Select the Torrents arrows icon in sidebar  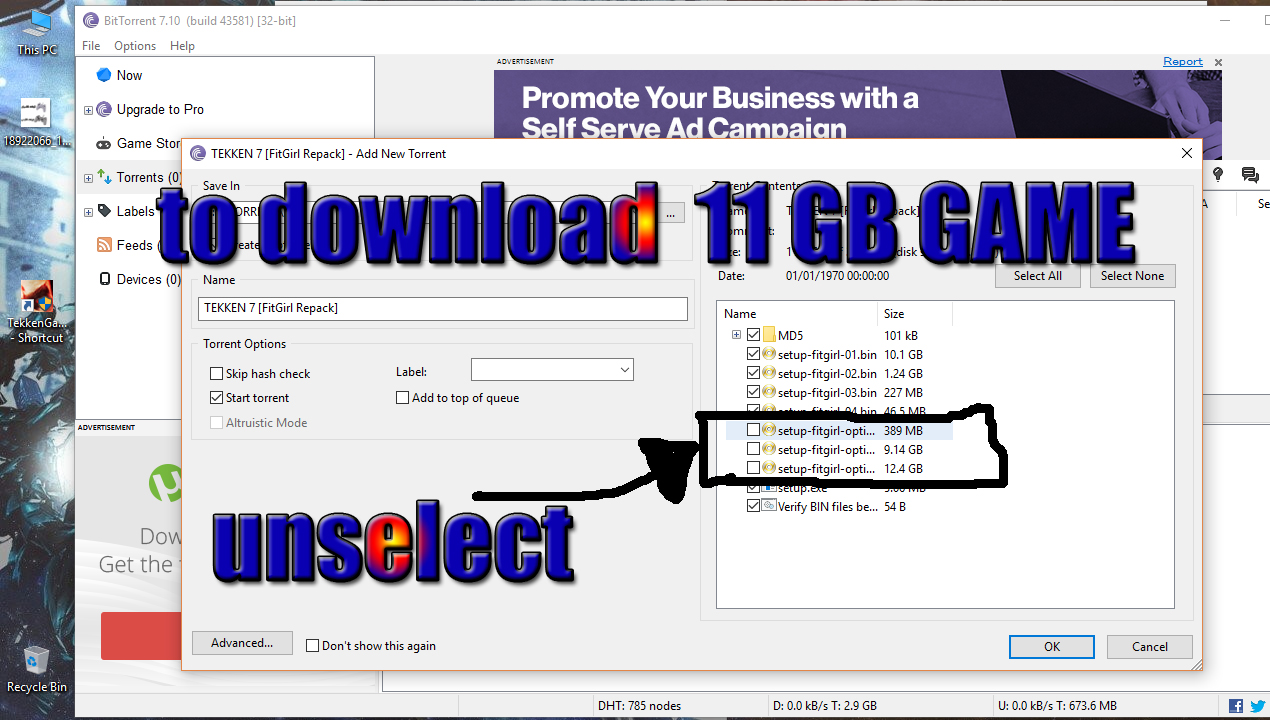[x=104, y=177]
